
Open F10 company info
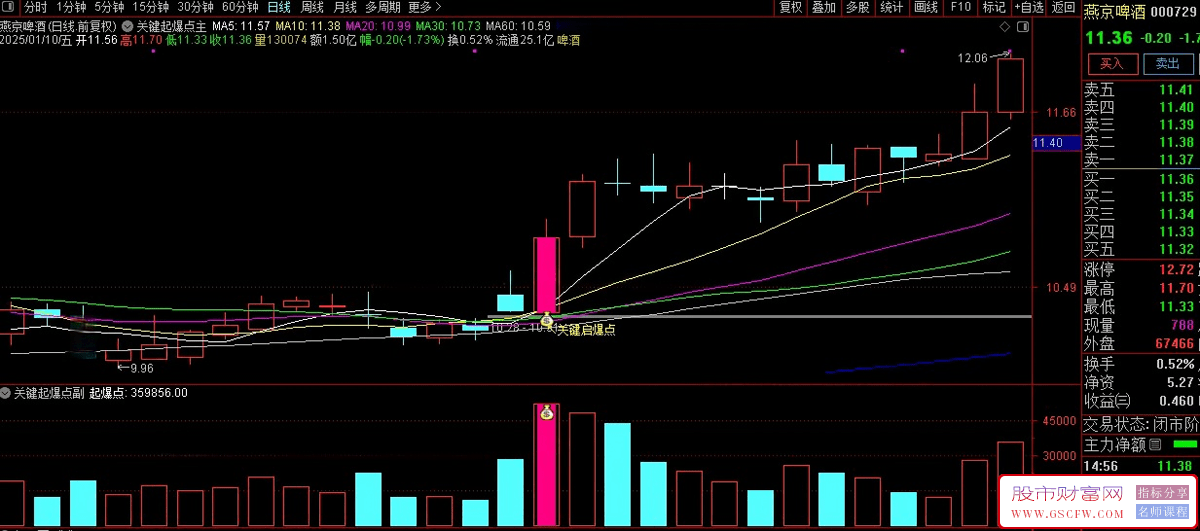point(960,7)
